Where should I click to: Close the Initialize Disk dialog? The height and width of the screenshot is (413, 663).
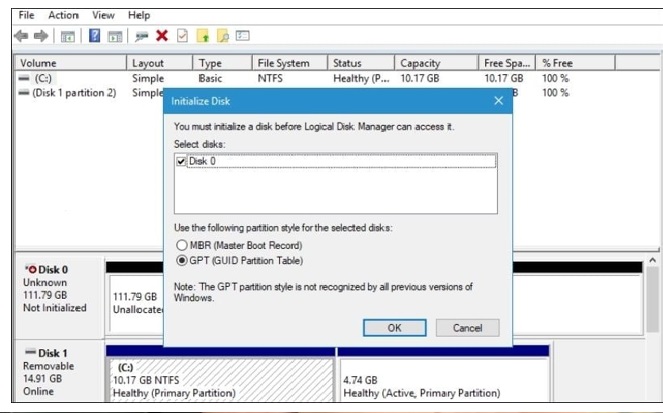tap(498, 101)
